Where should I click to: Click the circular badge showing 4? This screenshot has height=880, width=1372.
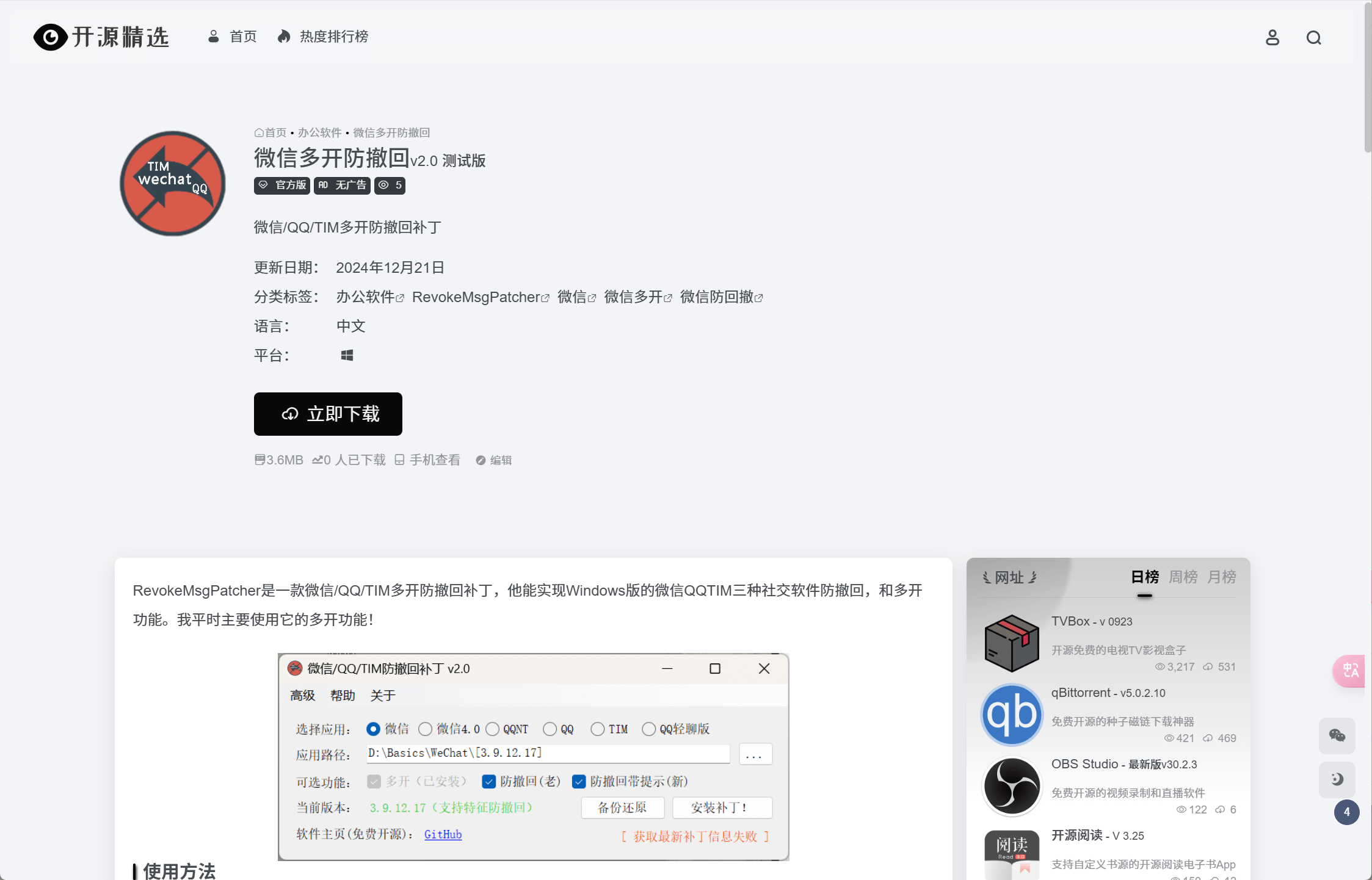(x=1347, y=812)
